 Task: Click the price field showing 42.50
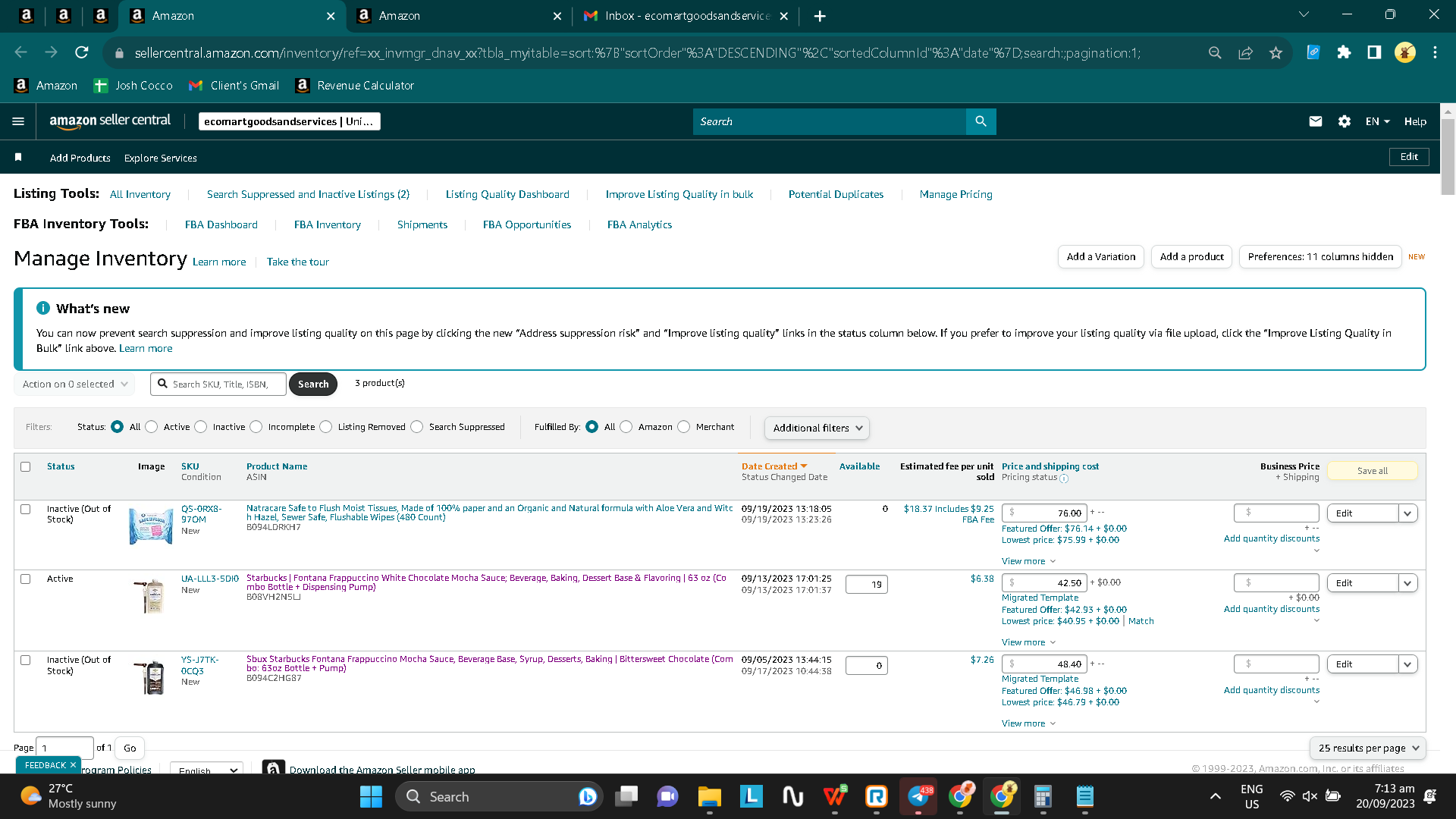[x=1044, y=583]
